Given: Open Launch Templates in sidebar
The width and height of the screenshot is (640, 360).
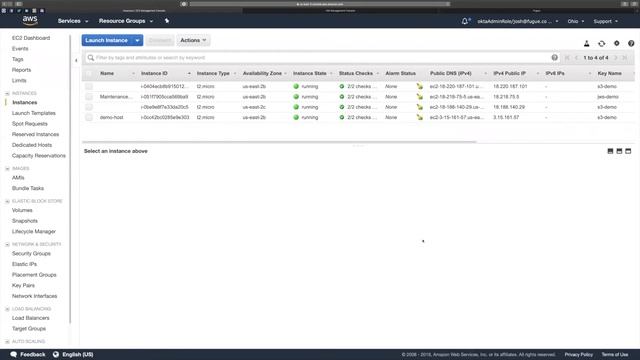Looking at the screenshot, I should click(34, 113).
